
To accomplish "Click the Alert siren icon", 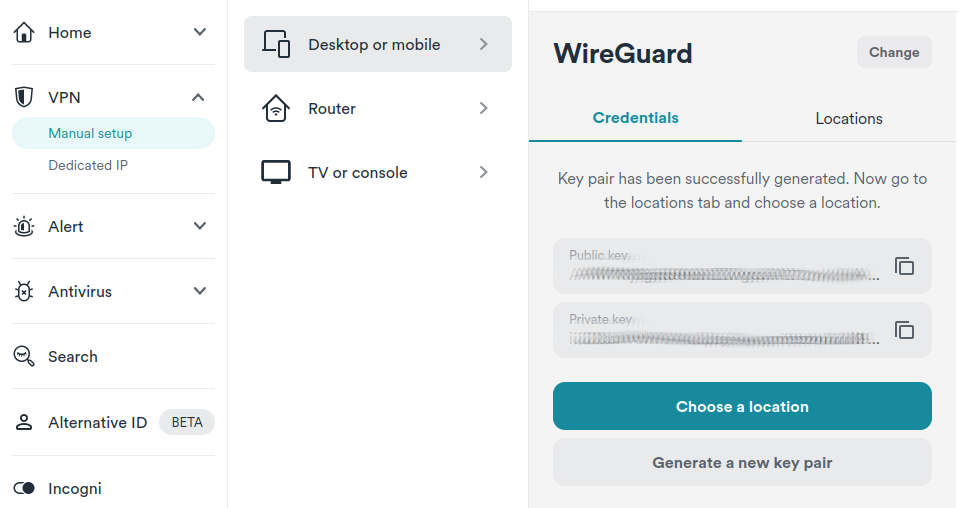I will tap(24, 227).
